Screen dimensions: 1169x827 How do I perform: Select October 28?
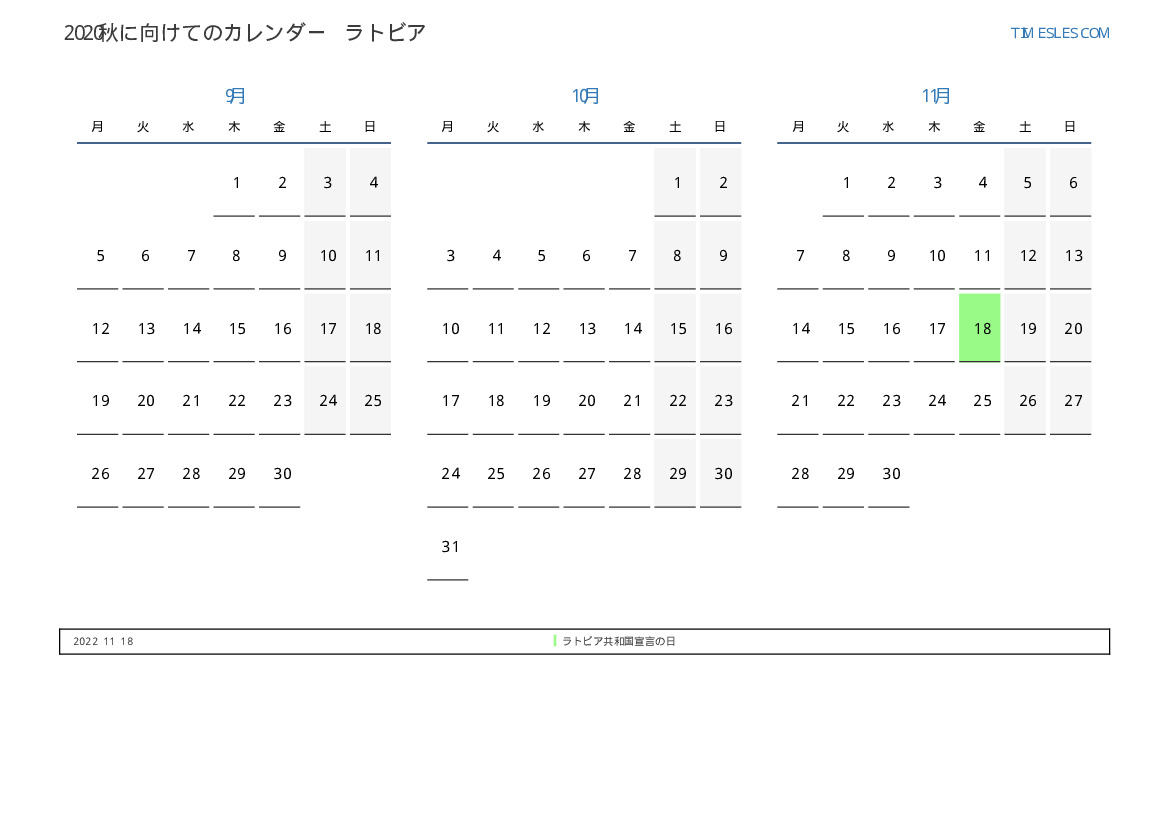[629, 474]
